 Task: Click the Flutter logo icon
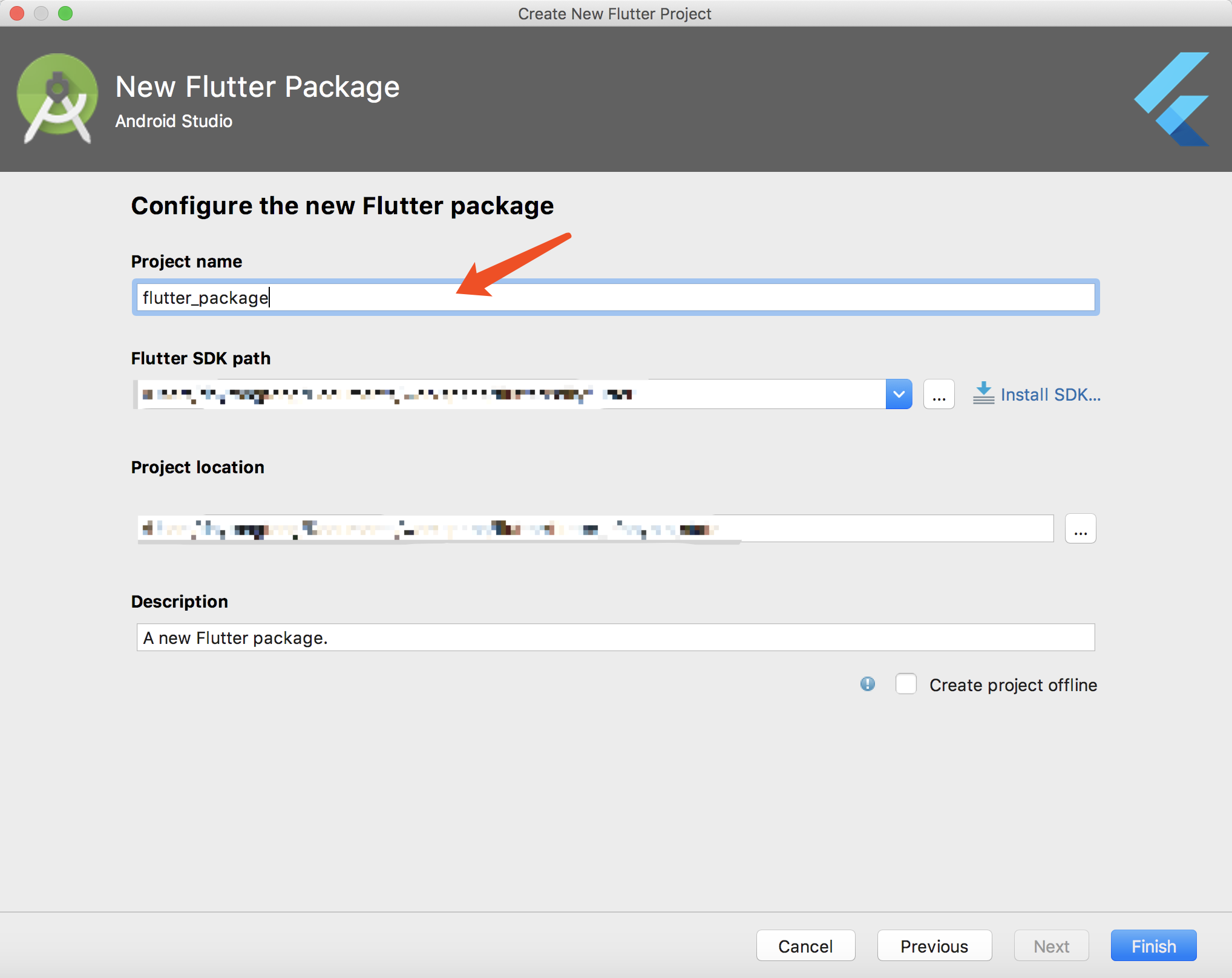pos(1172,99)
